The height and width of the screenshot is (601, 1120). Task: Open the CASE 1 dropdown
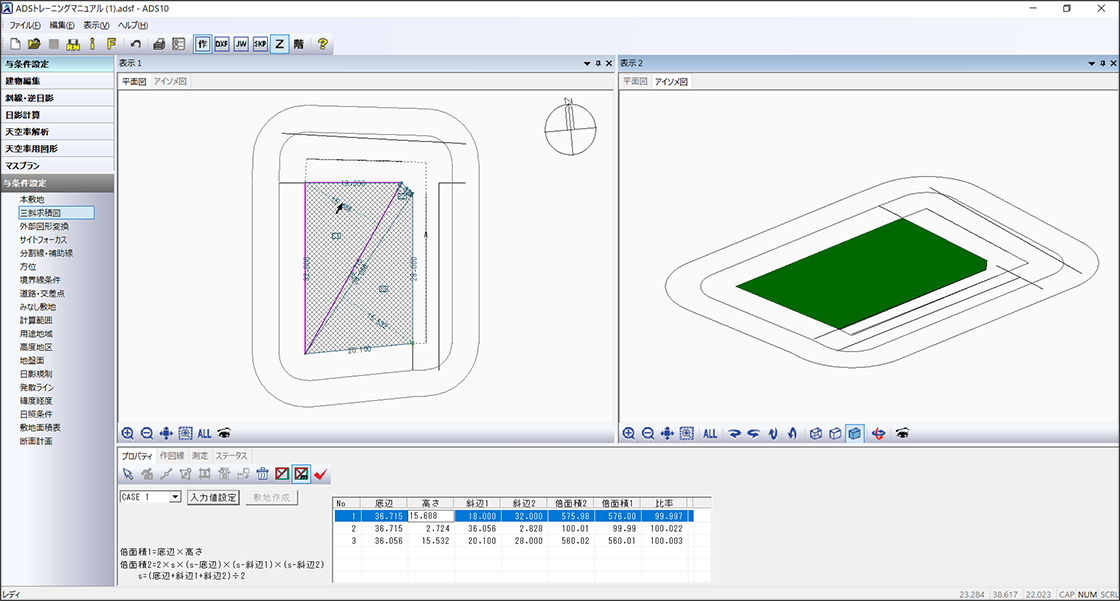point(175,497)
